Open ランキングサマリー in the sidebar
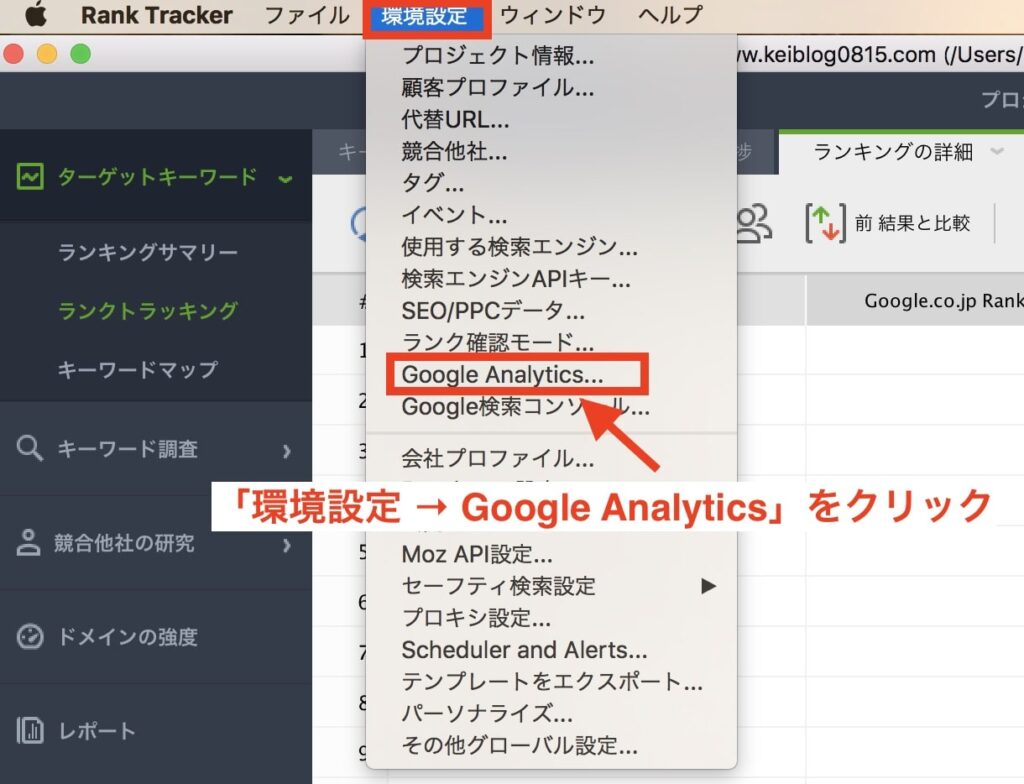 pos(148,252)
